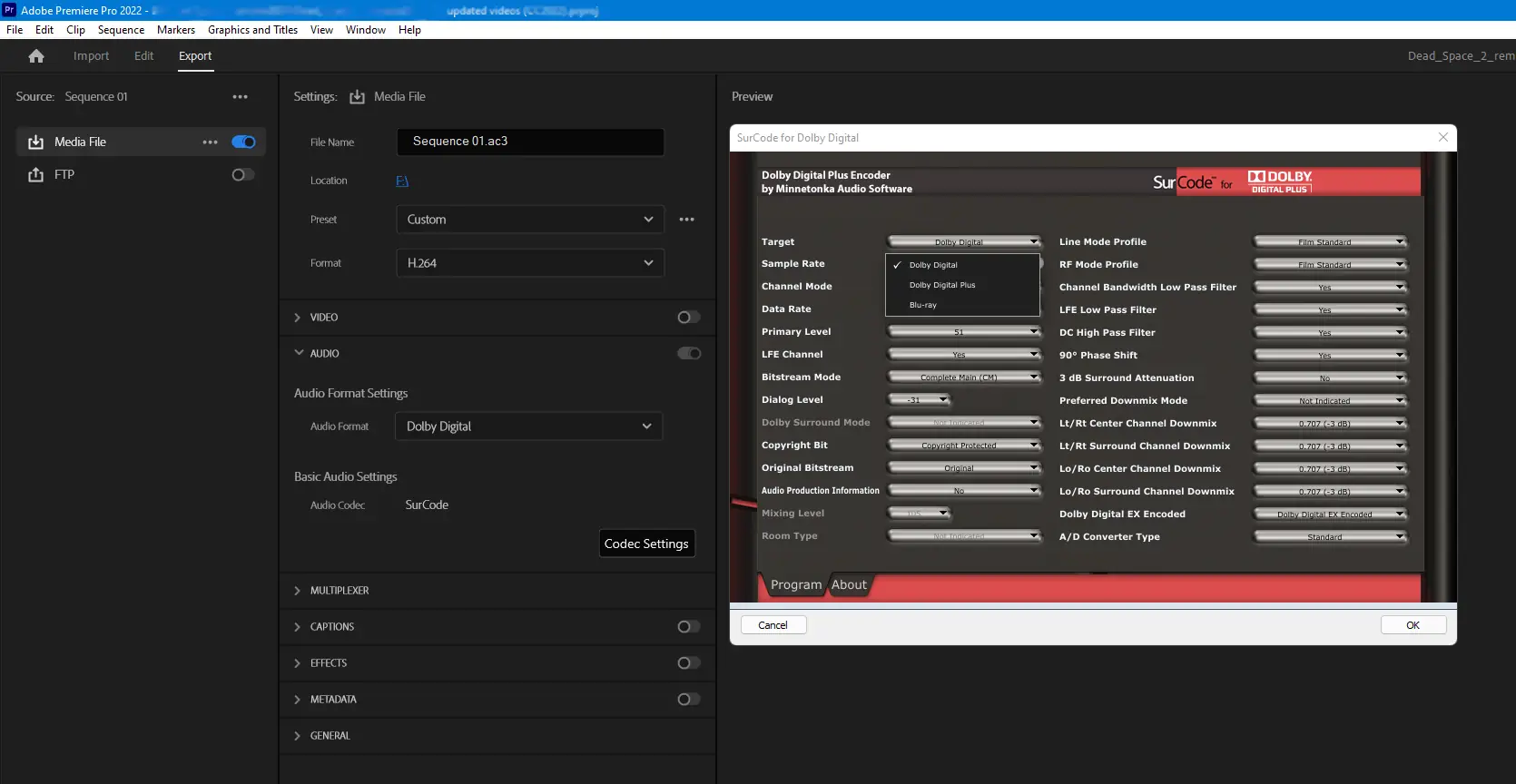Open the 90° Phase Shift dropdown
The width and height of the screenshot is (1516, 784).
coord(1330,356)
